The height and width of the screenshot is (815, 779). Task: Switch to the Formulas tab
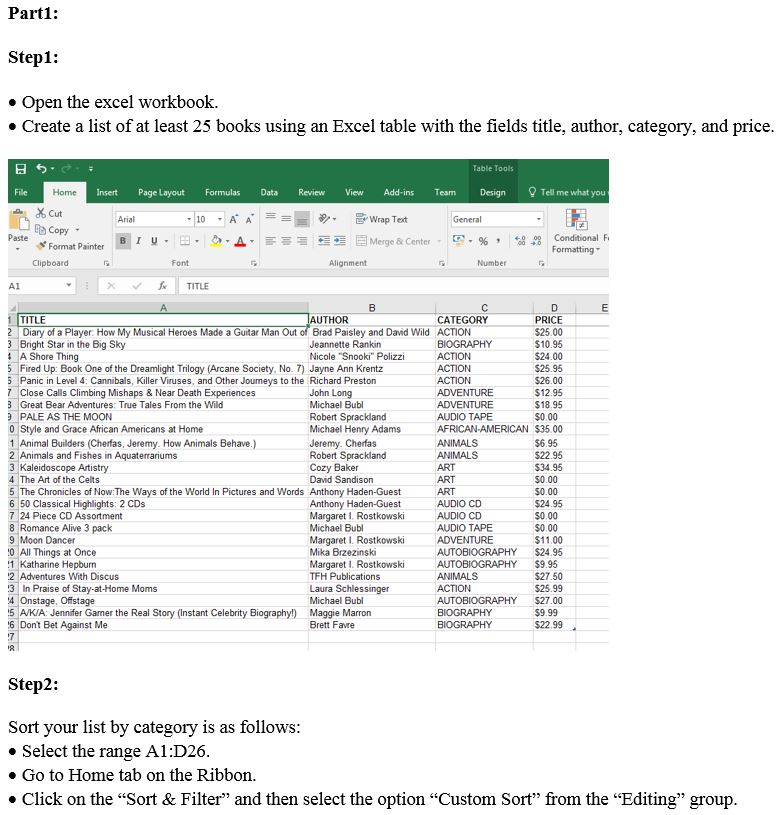click(x=222, y=192)
